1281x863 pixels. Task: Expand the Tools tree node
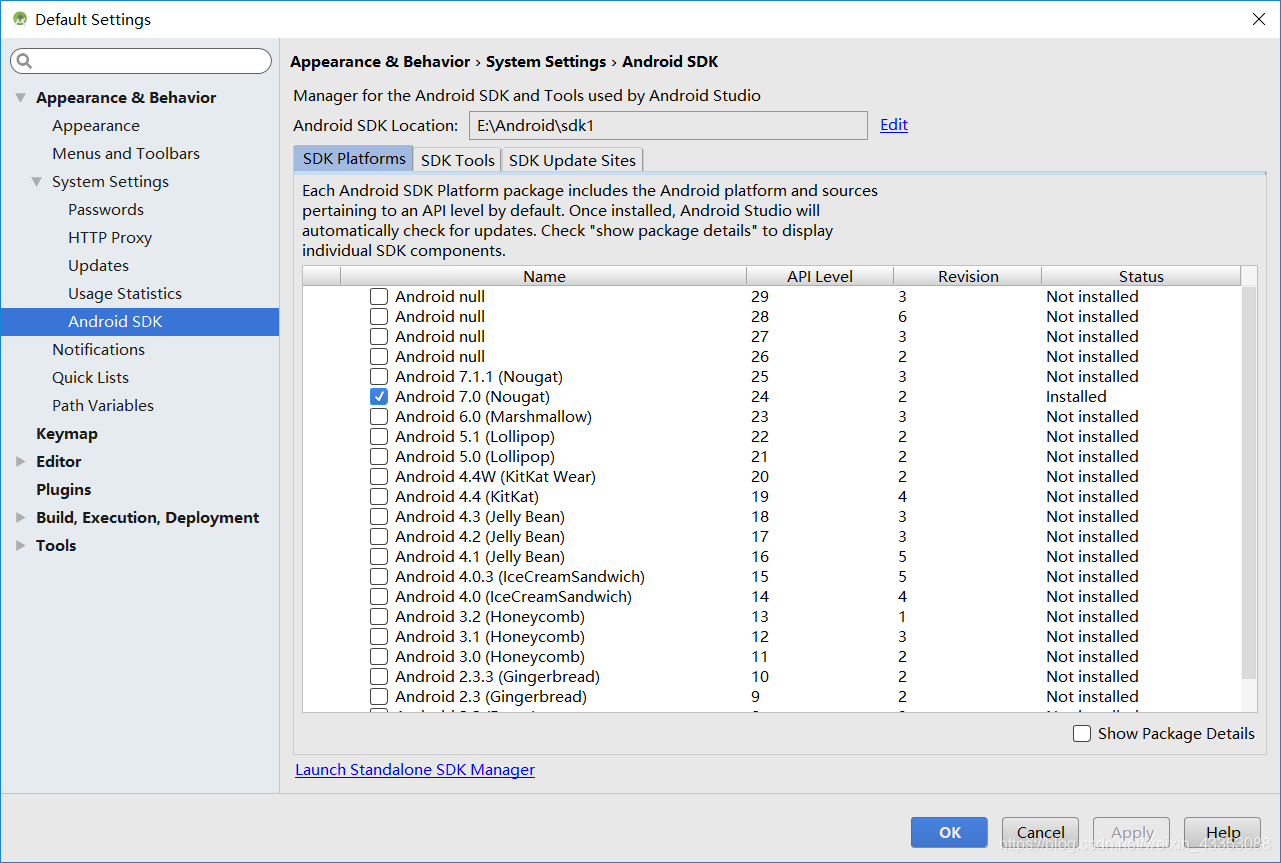click(21, 546)
